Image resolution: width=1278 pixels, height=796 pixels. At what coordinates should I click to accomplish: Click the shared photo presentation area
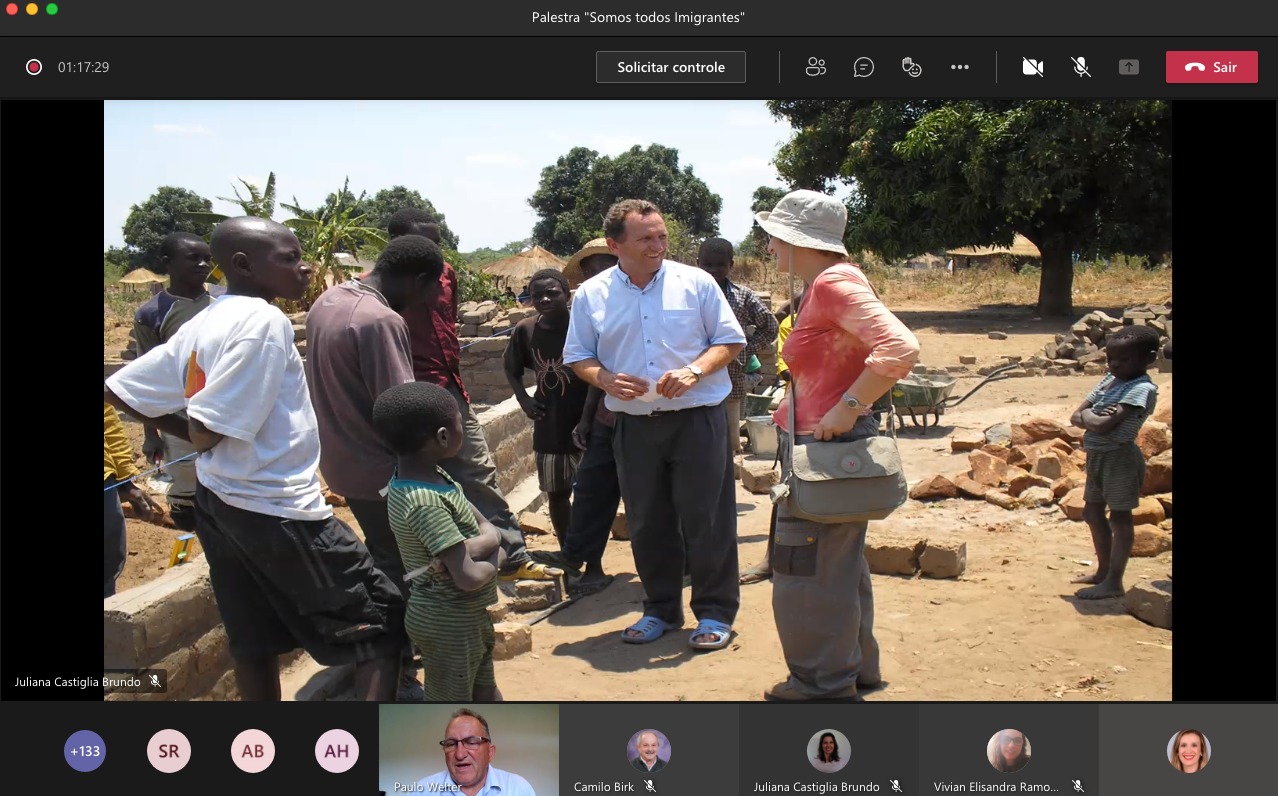tap(638, 400)
